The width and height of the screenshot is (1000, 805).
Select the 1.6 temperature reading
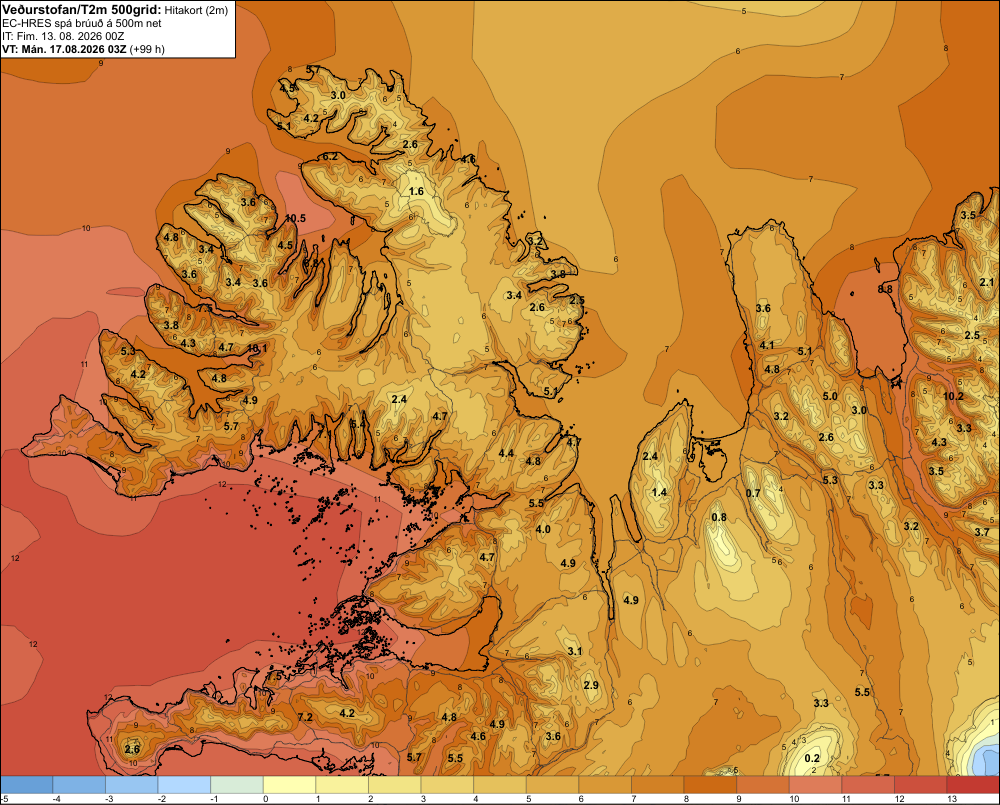coord(416,191)
